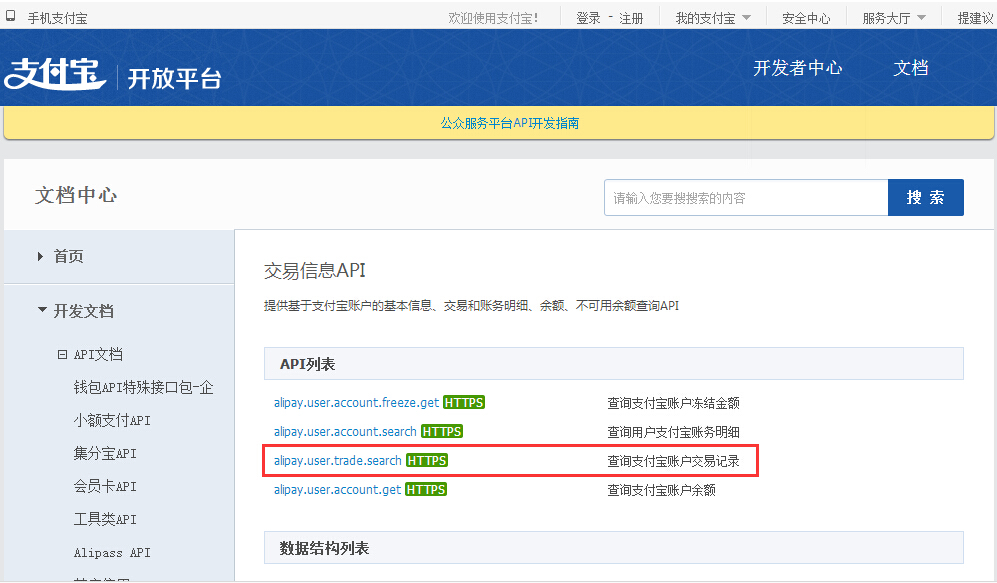Select 开发文档 in the sidebar
Viewport: 997px width, 583px height.
[x=83, y=311]
